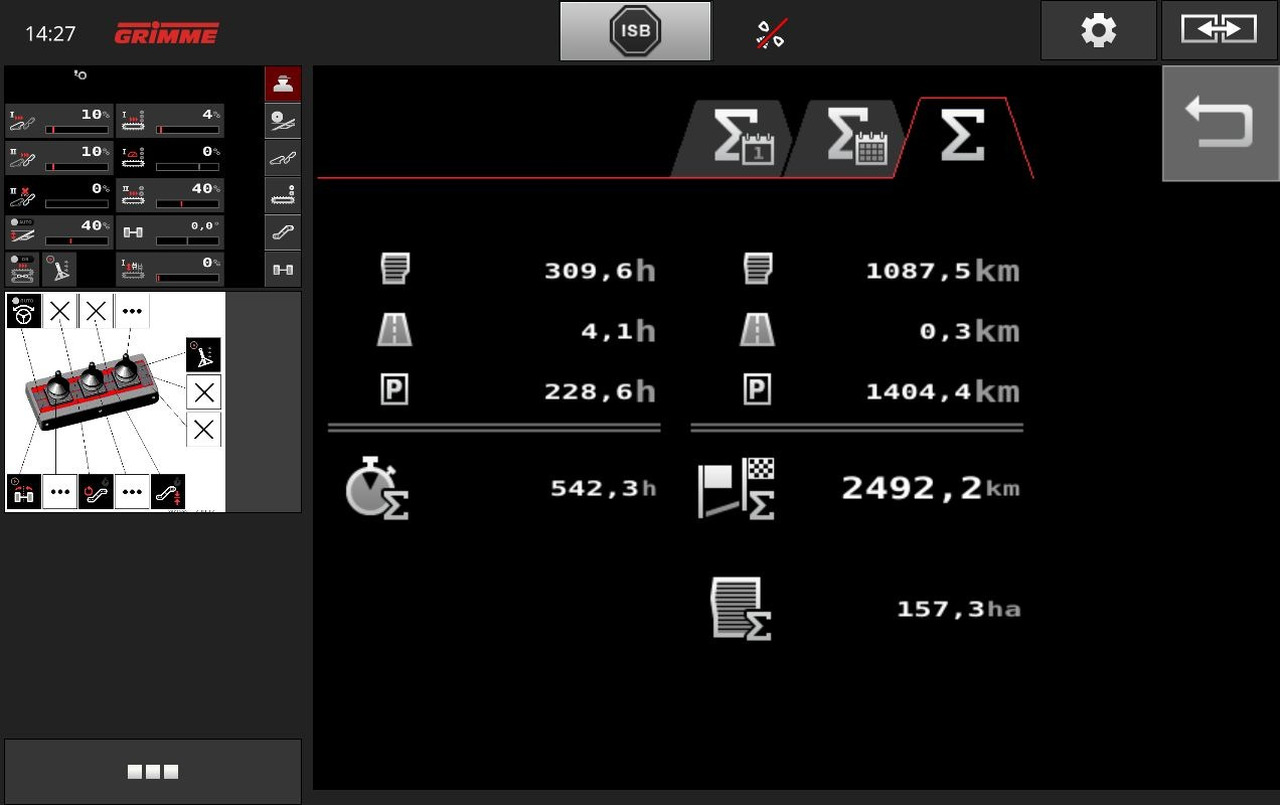Image resolution: width=1280 pixels, height=805 pixels.
Task: Click the crossed-out tool icon in top bar
Action: coord(770,33)
